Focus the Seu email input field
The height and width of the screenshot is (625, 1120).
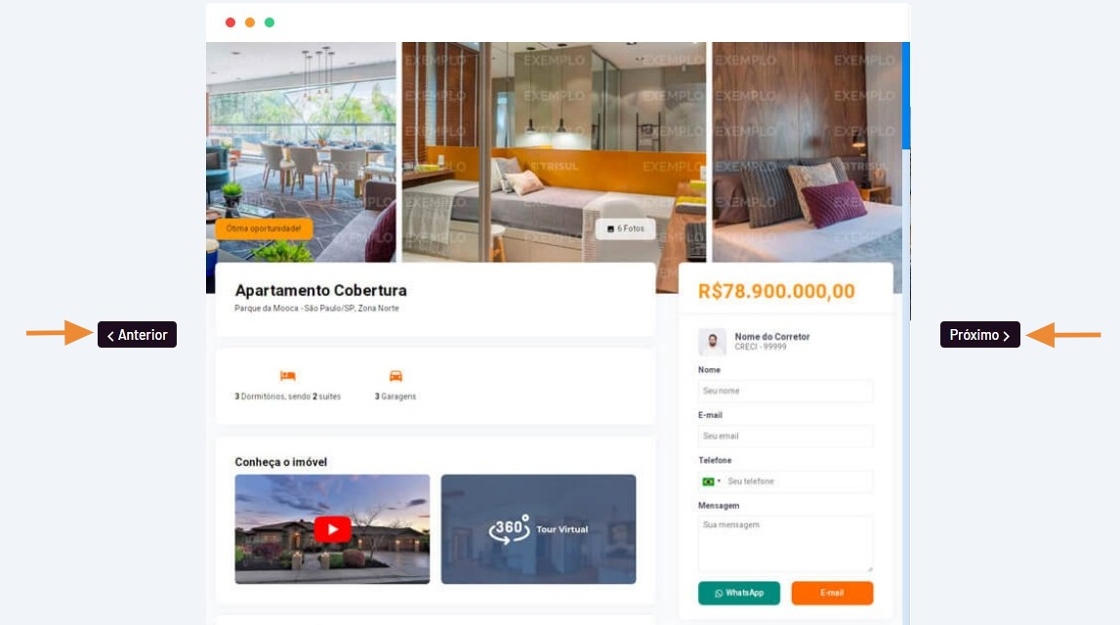785,436
